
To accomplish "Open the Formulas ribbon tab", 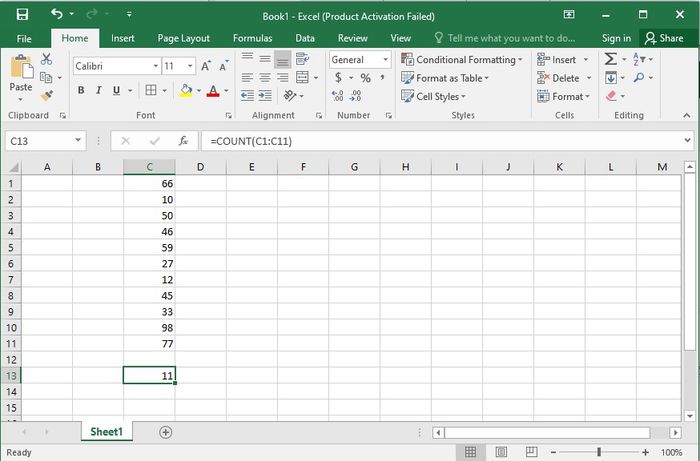I will [x=252, y=38].
